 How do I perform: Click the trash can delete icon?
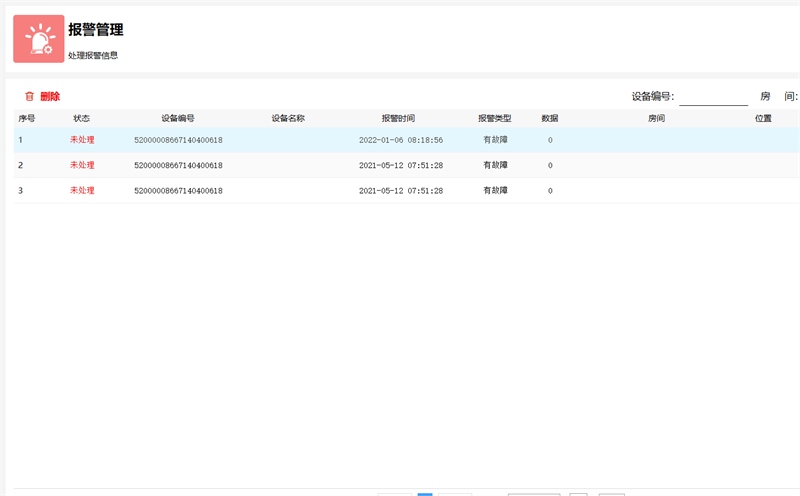click(29, 97)
